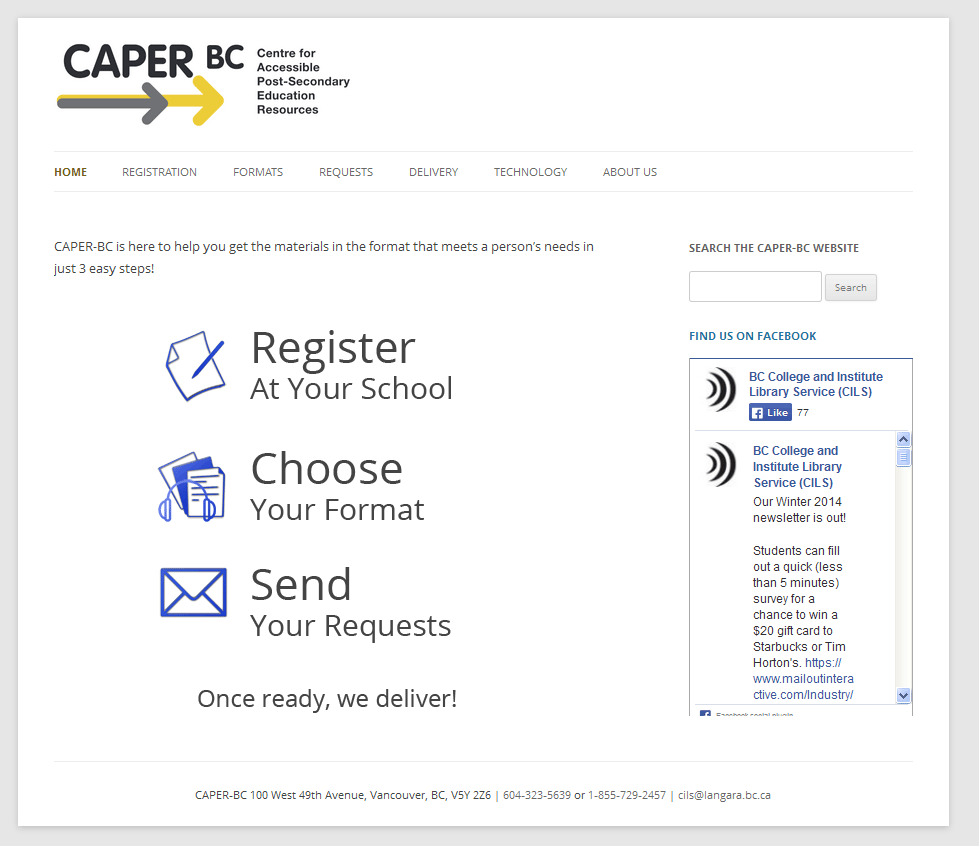This screenshot has width=979, height=846.
Task: Click the CILS sound-wave logo beside Like button
Action: tap(721, 390)
